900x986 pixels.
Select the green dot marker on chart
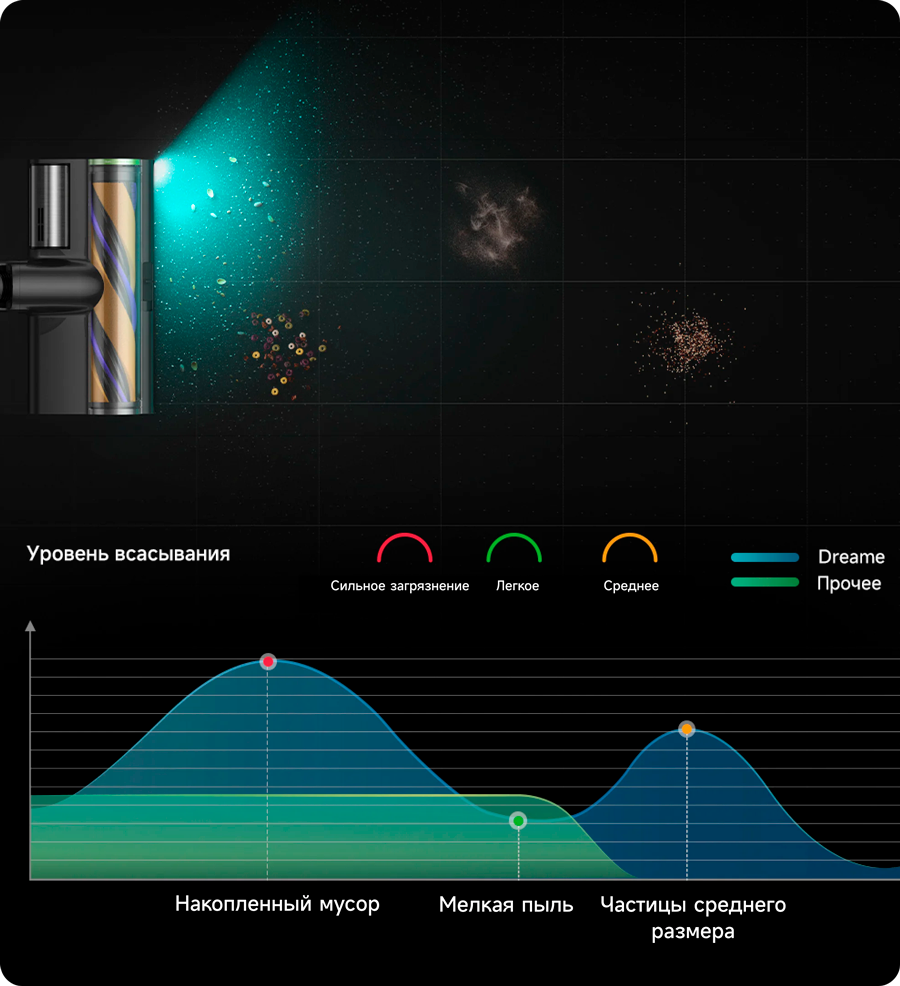[518, 821]
